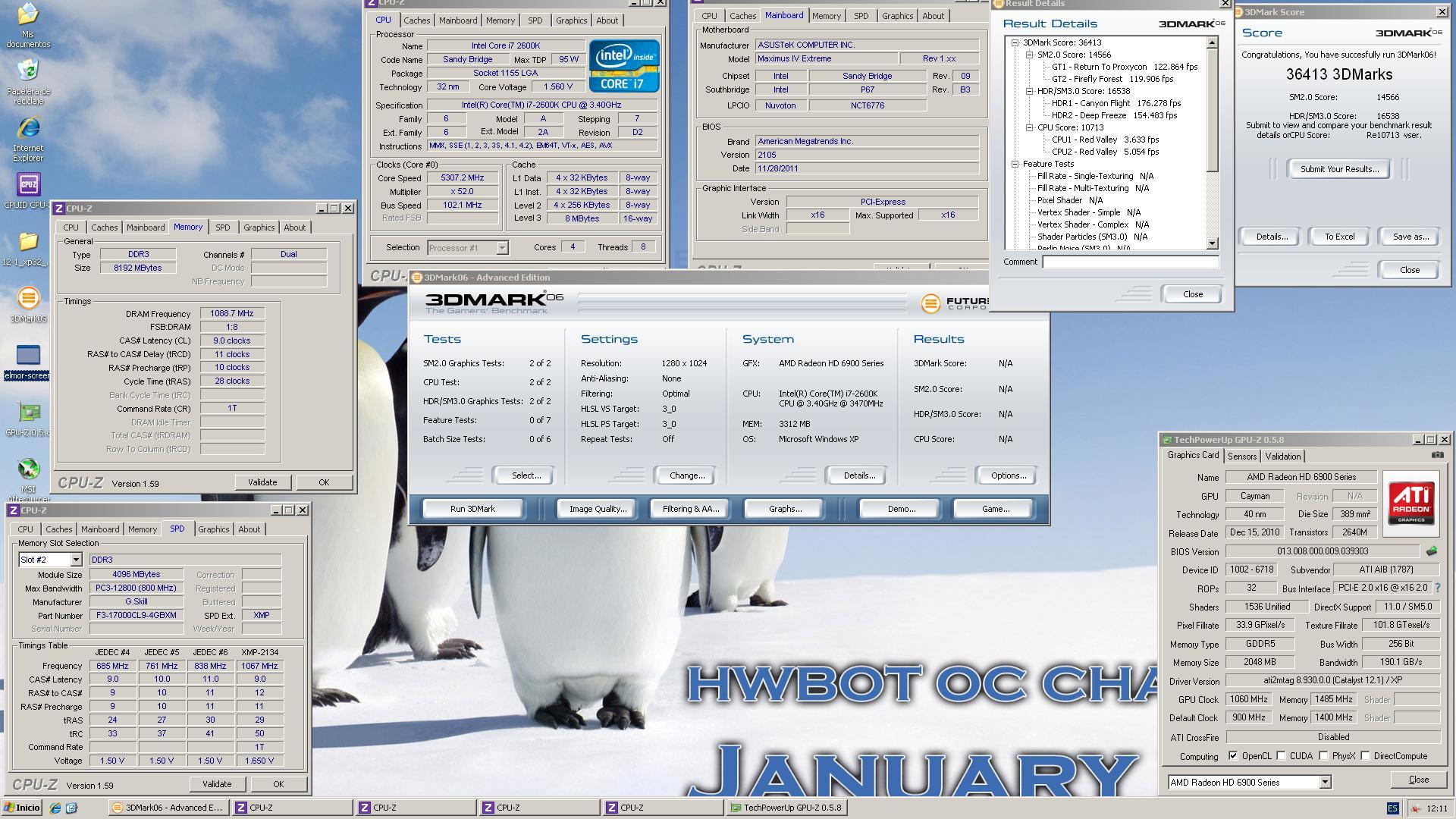Screen dimensions: 1456x819
Task: Open Slot #2 memory slot dropdown
Action: click(x=76, y=560)
